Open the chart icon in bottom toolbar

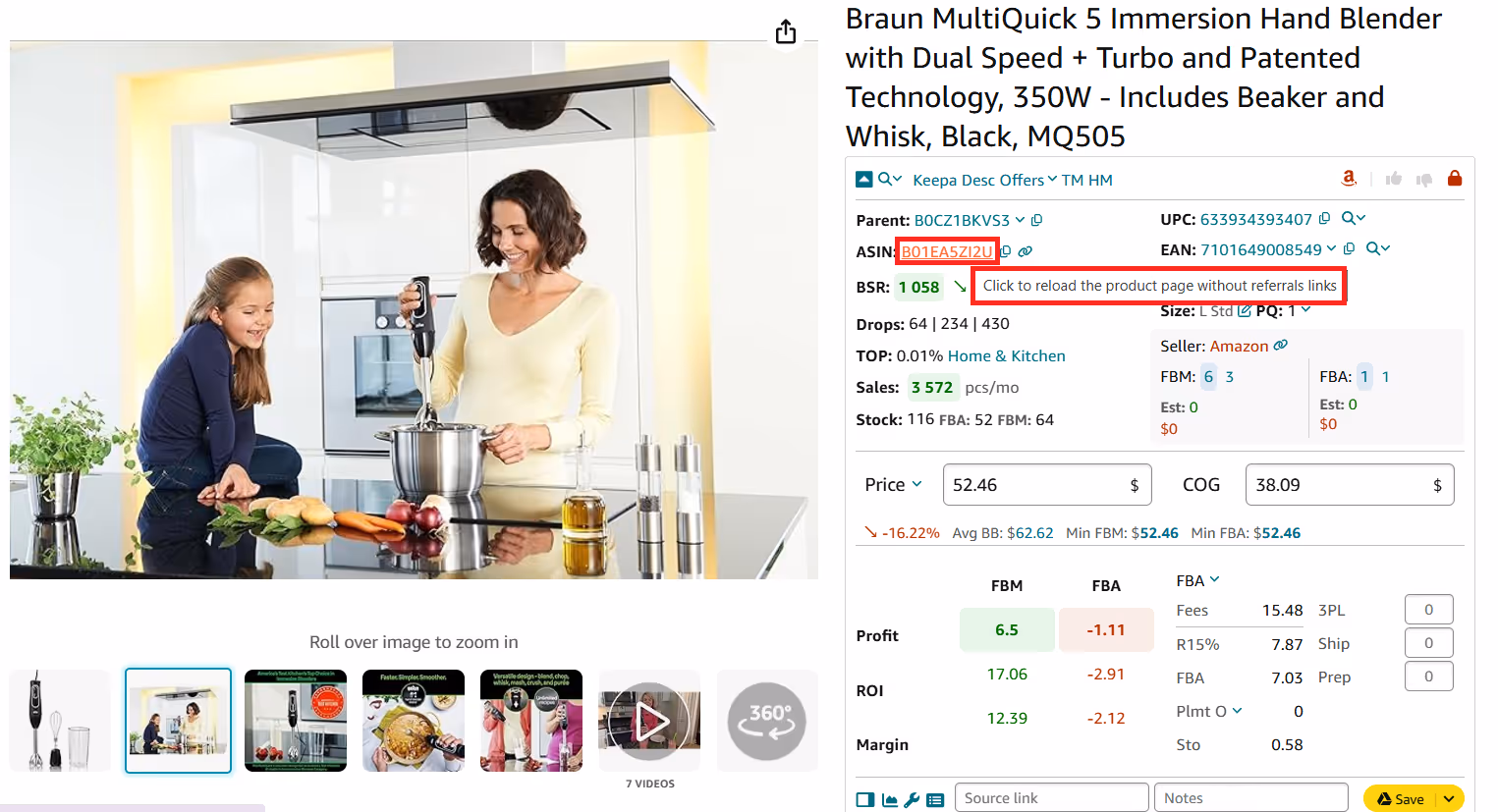tap(889, 799)
